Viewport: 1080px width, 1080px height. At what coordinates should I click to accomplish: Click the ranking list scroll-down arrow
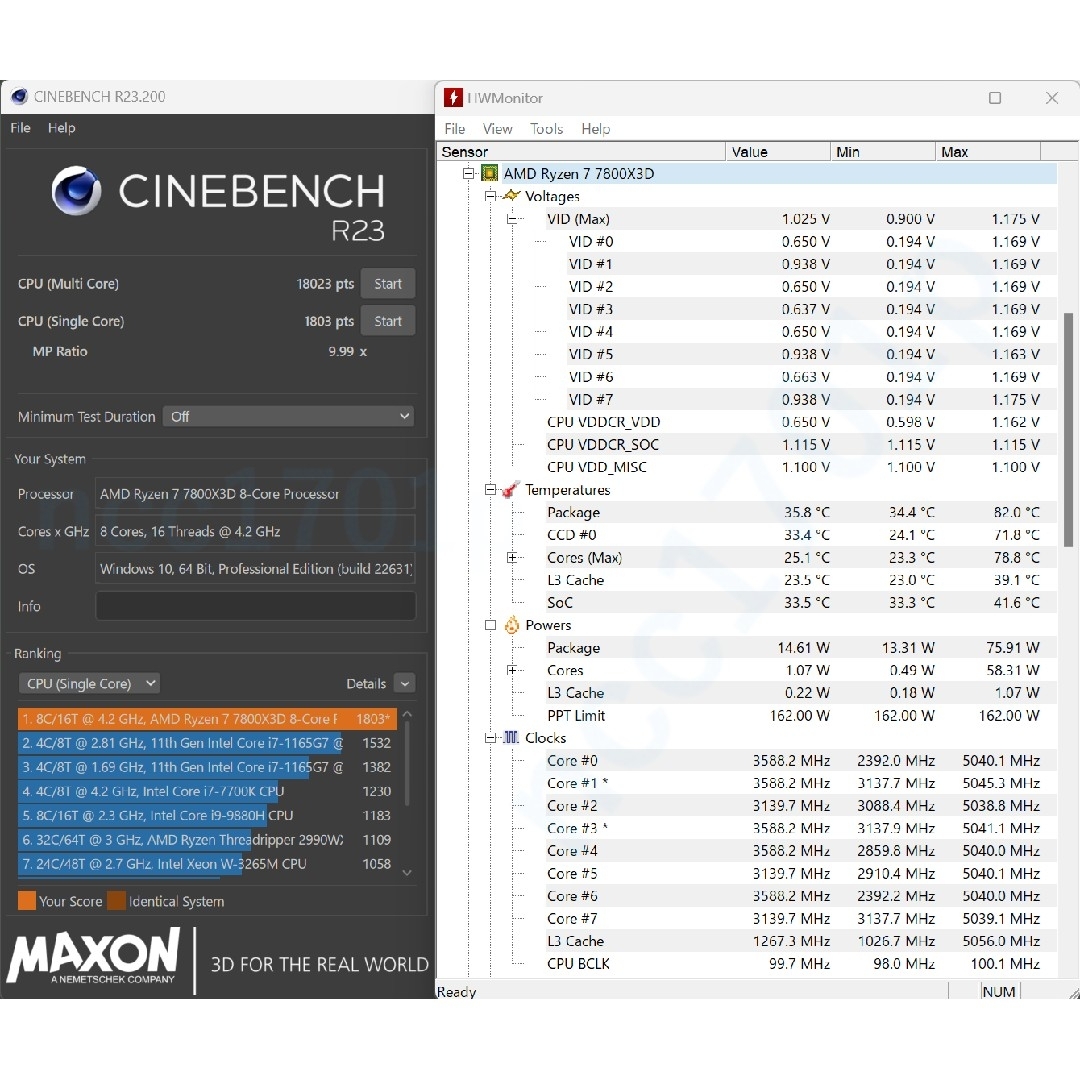407,872
